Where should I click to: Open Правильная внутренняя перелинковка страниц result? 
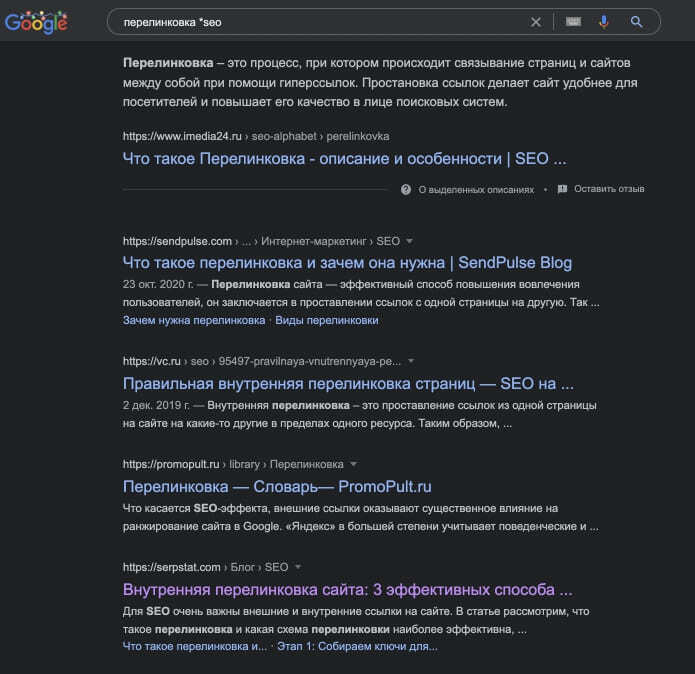(348, 383)
